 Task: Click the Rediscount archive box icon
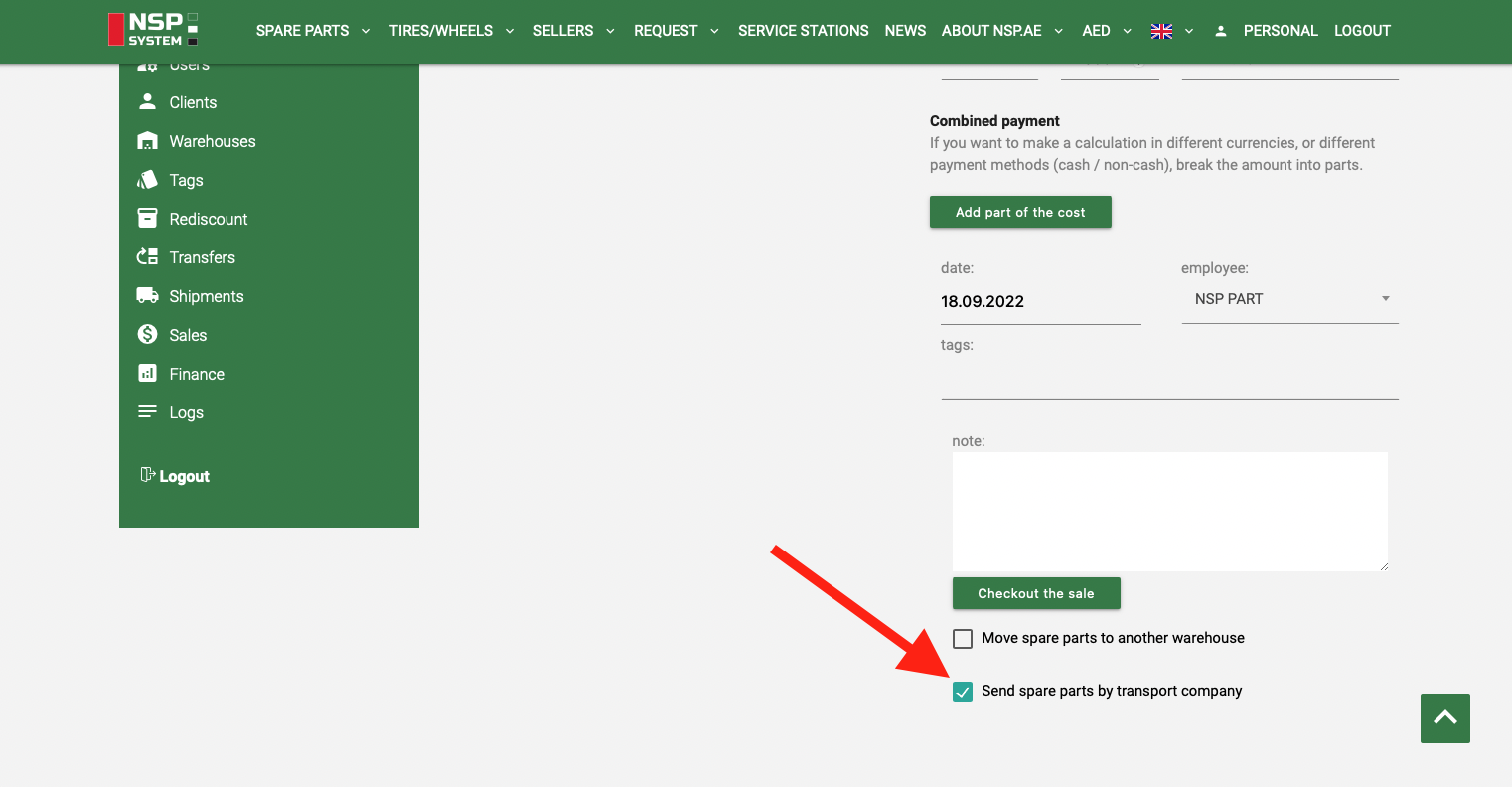(x=147, y=219)
